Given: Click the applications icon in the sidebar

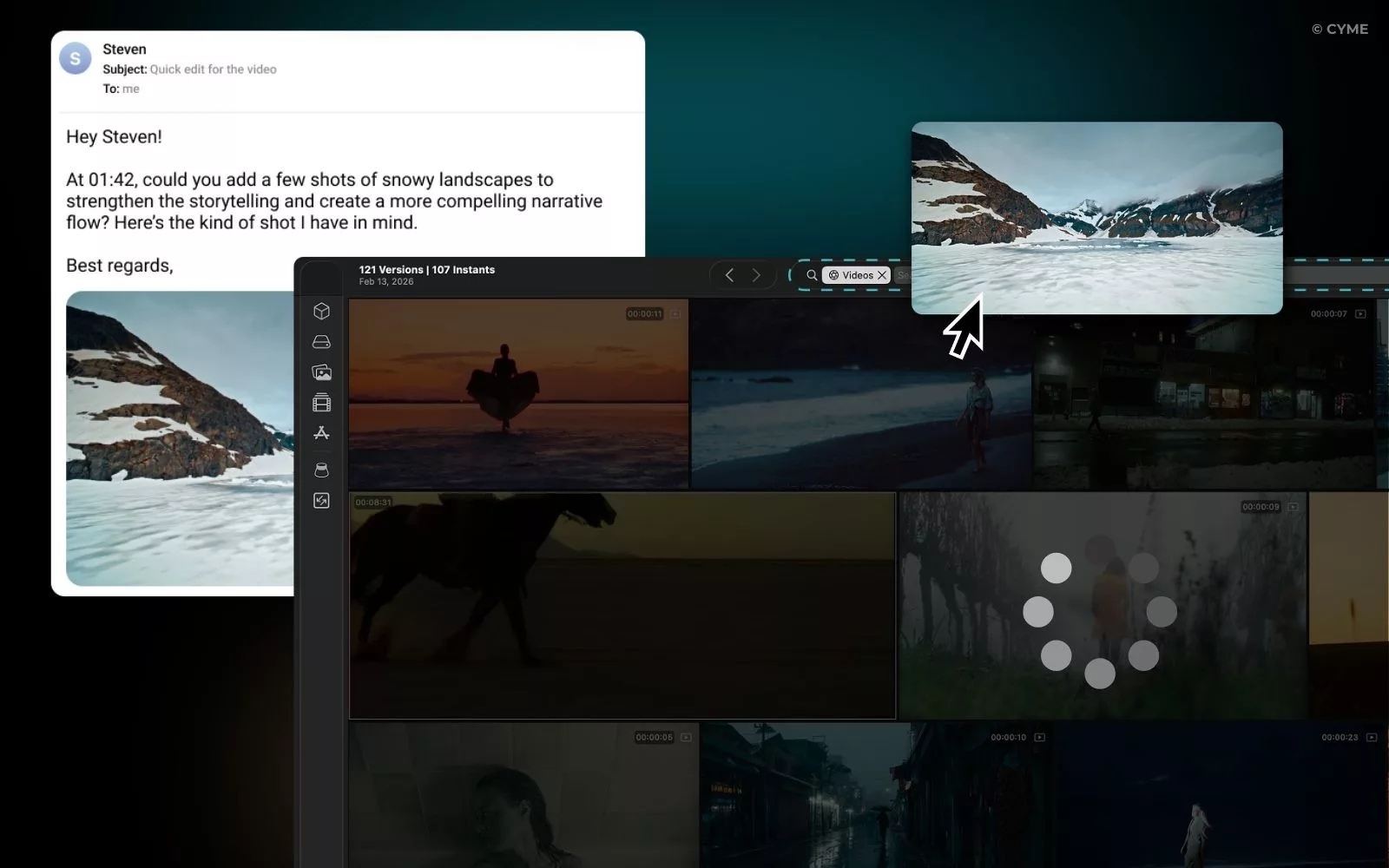Looking at the screenshot, I should pos(321,433).
